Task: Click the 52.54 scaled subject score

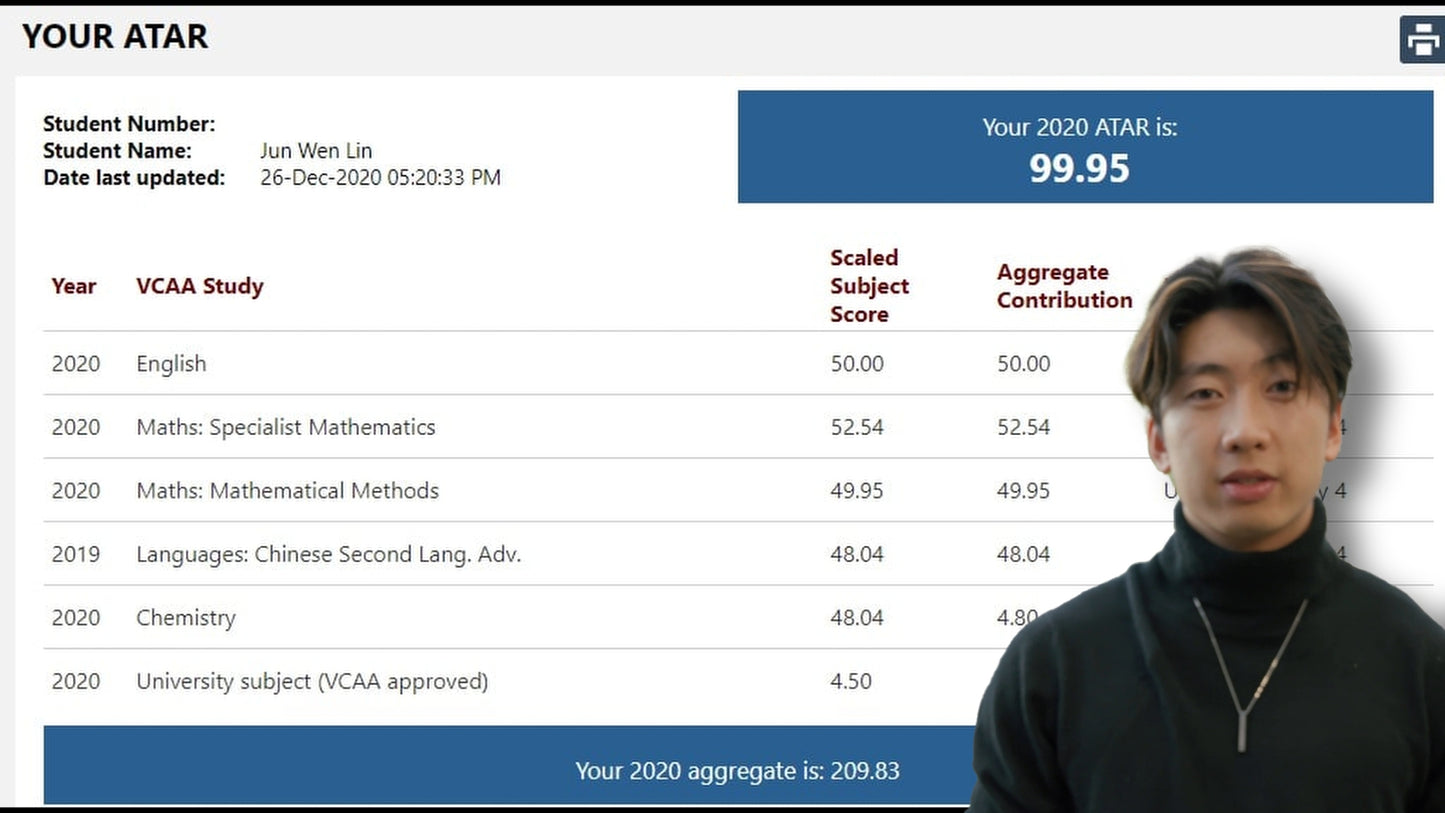Action: point(857,427)
